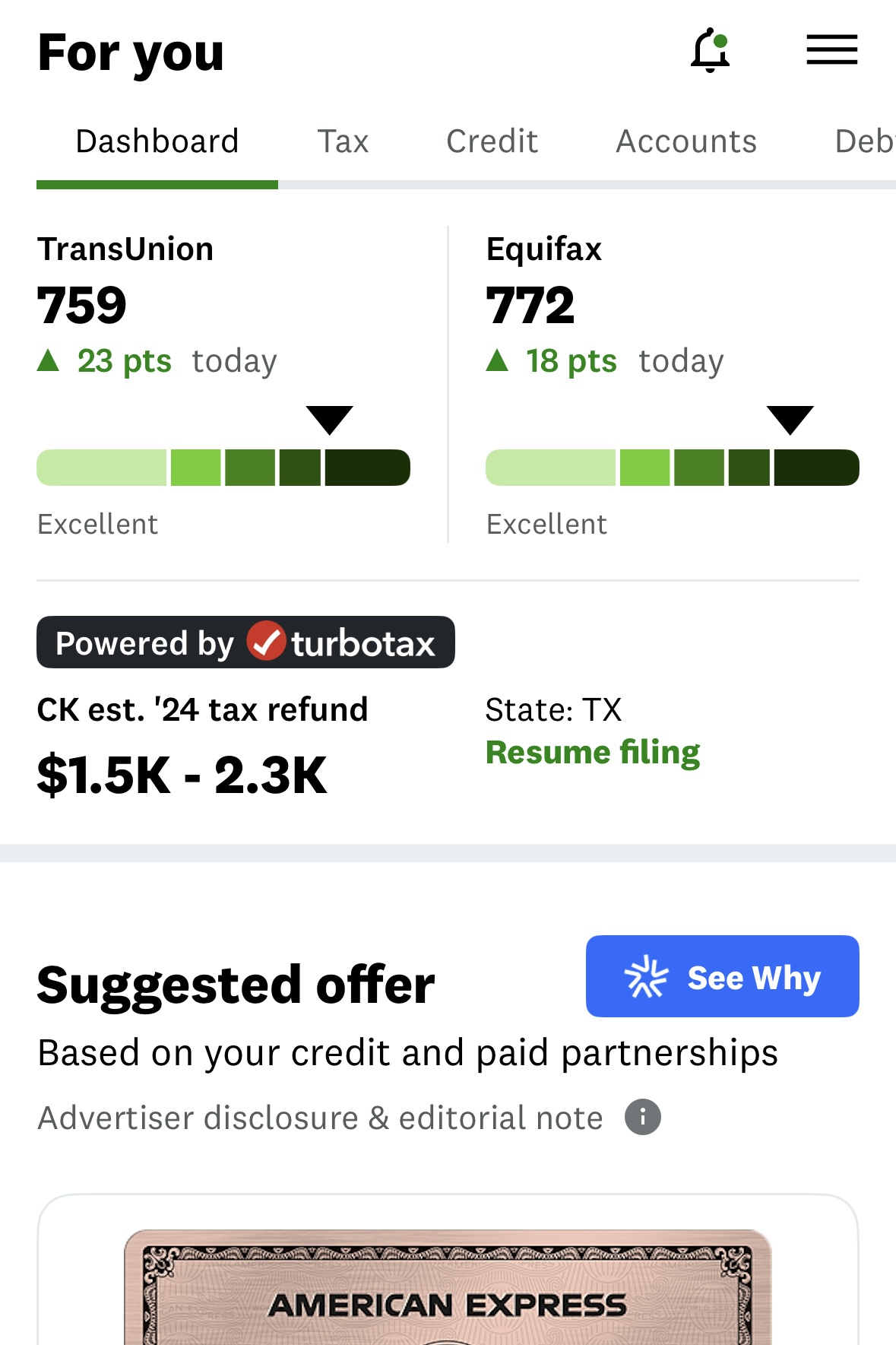Viewport: 896px width, 1345px height.
Task: Tap the TransUnion score marker triangle
Action: click(329, 420)
